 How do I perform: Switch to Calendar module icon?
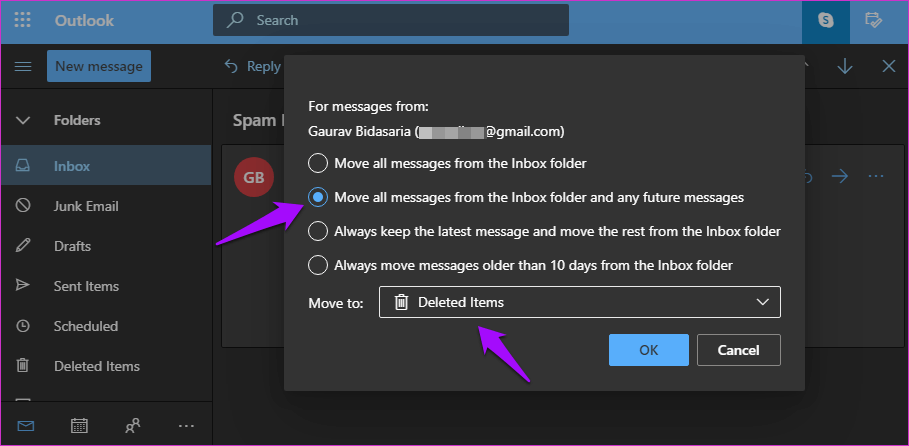click(x=79, y=426)
